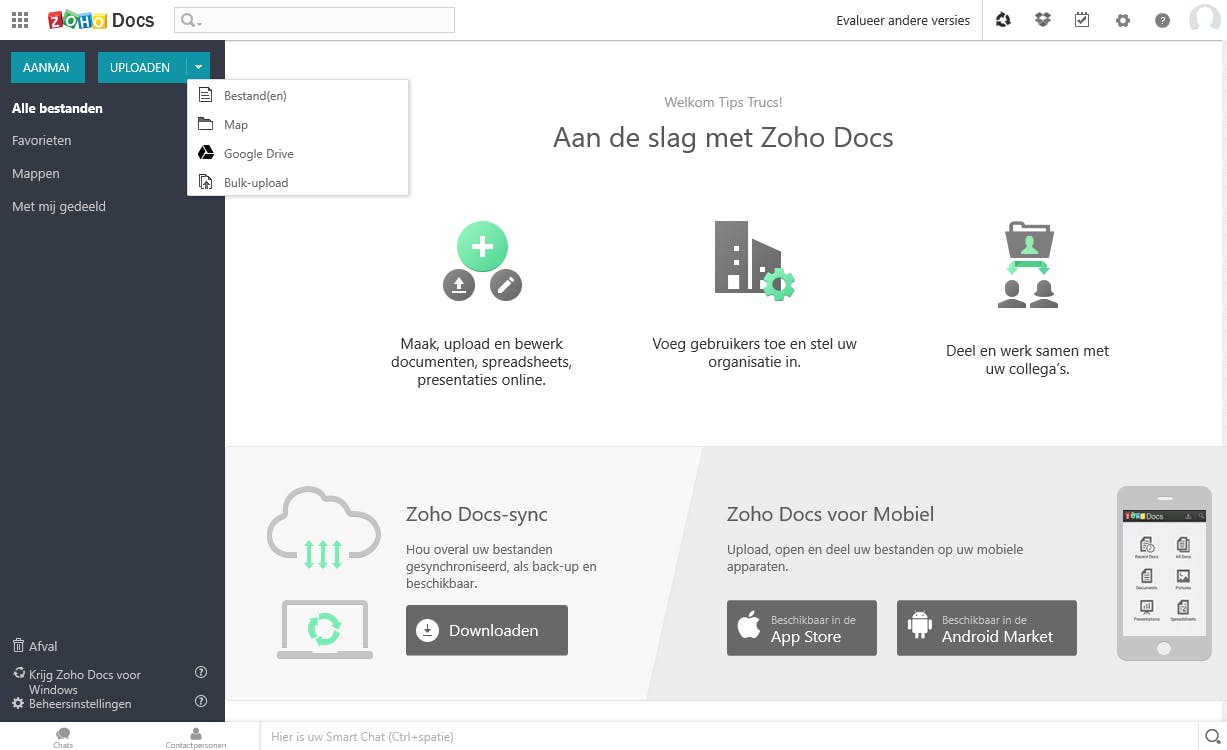Open the Android Market download button
Image resolution: width=1227 pixels, height=750 pixels.
pyautogui.click(x=987, y=628)
